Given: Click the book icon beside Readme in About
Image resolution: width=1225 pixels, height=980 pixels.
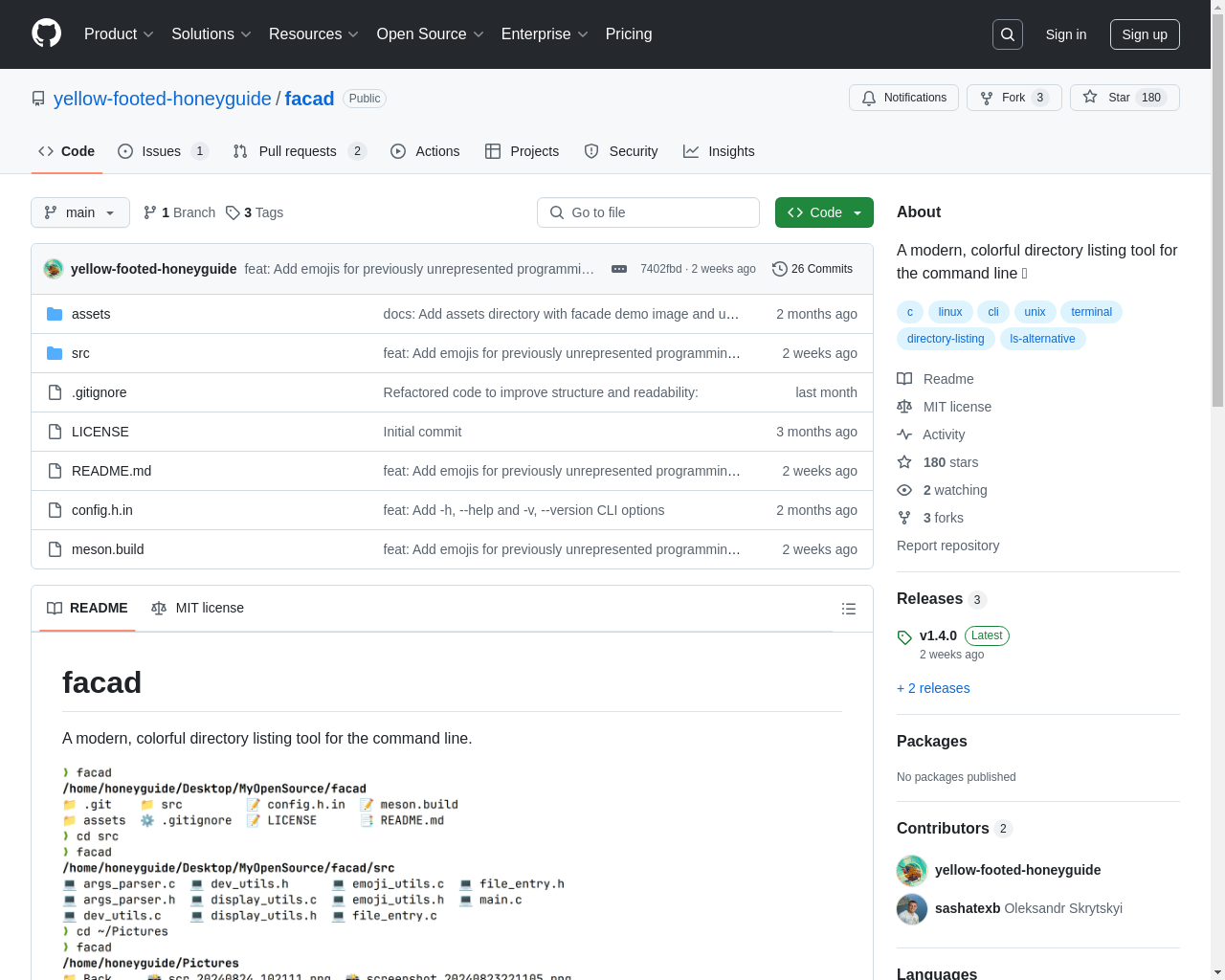Looking at the screenshot, I should click(904, 379).
